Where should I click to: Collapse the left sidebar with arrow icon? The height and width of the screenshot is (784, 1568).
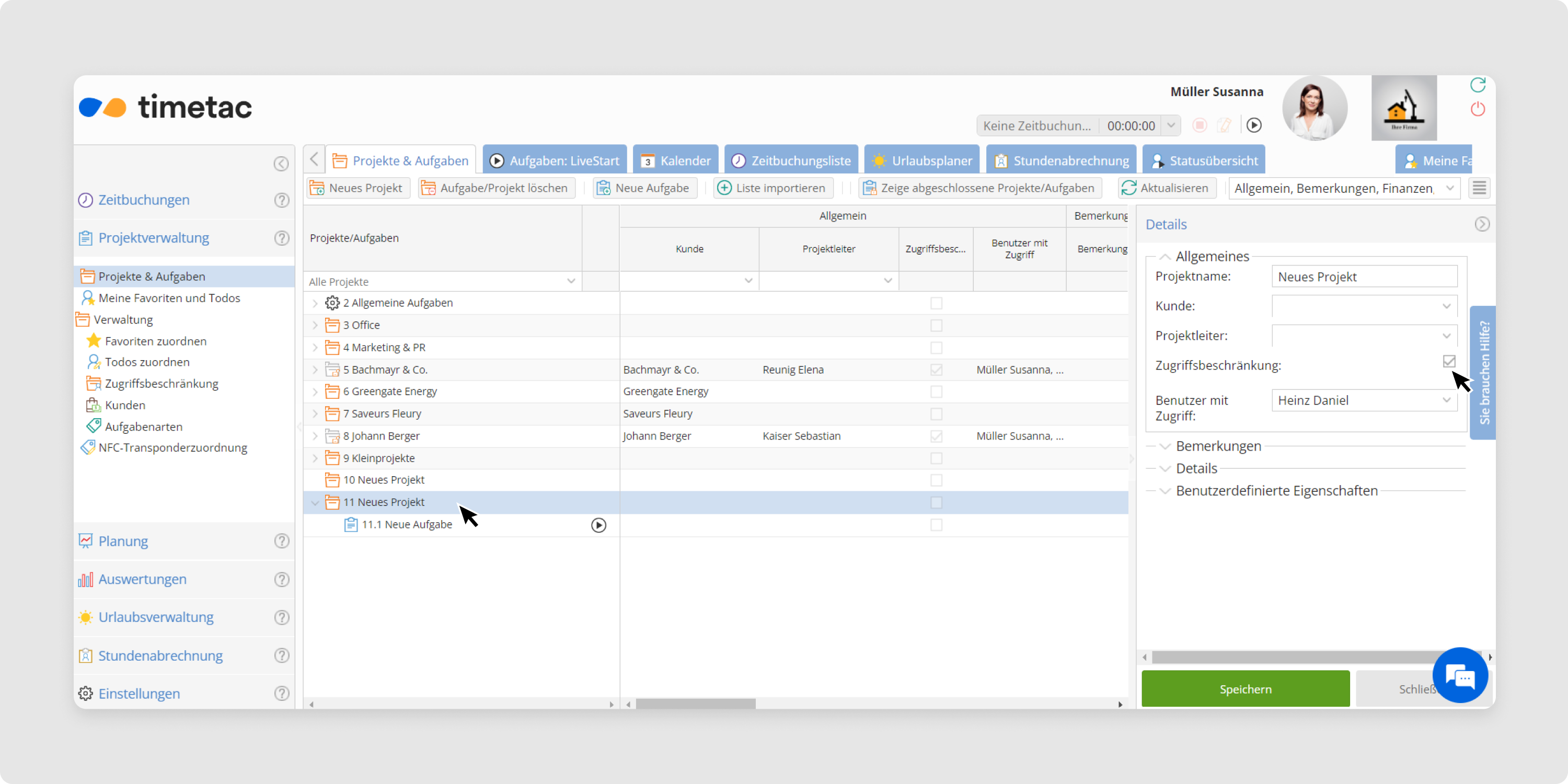(281, 163)
